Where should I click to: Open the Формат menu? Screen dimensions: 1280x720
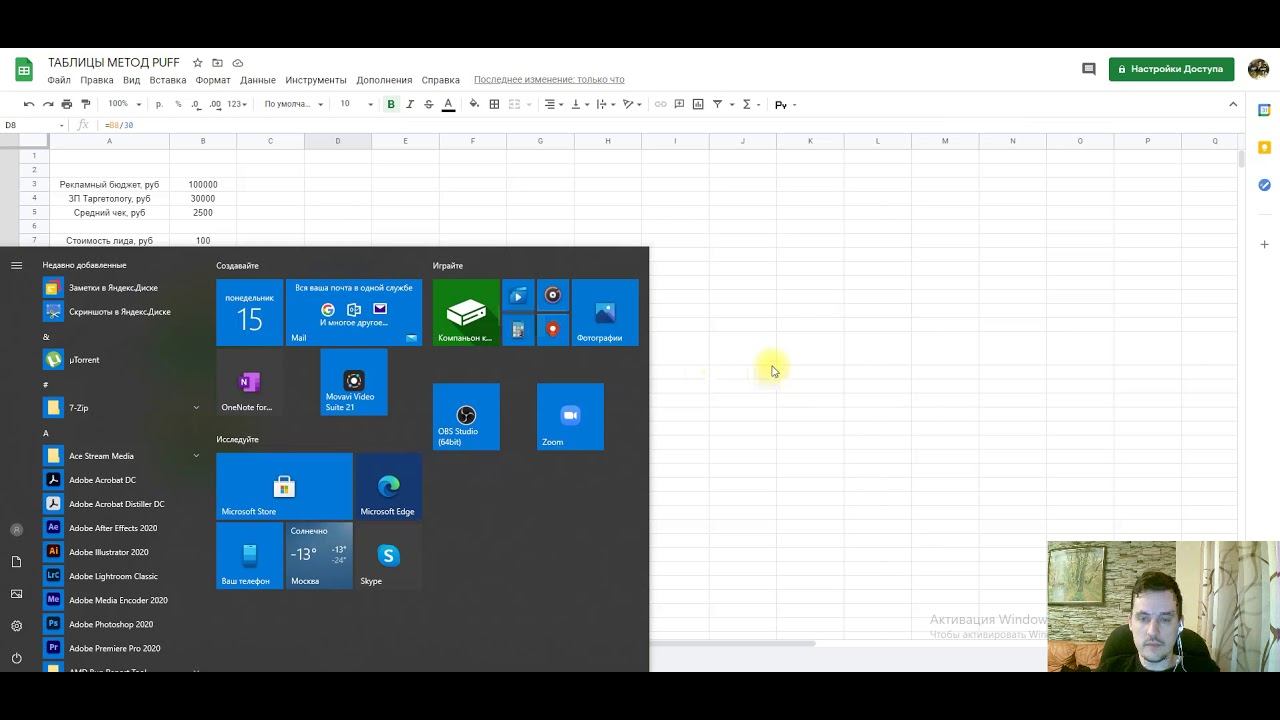click(213, 80)
